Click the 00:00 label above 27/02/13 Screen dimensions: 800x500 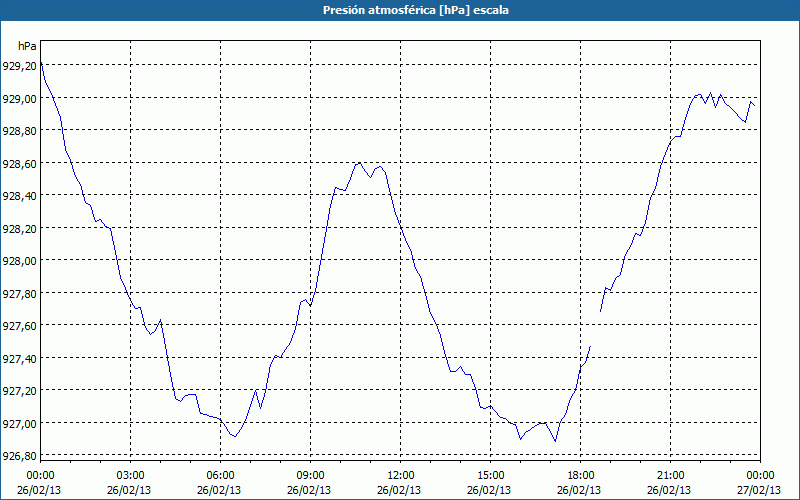coord(760,476)
